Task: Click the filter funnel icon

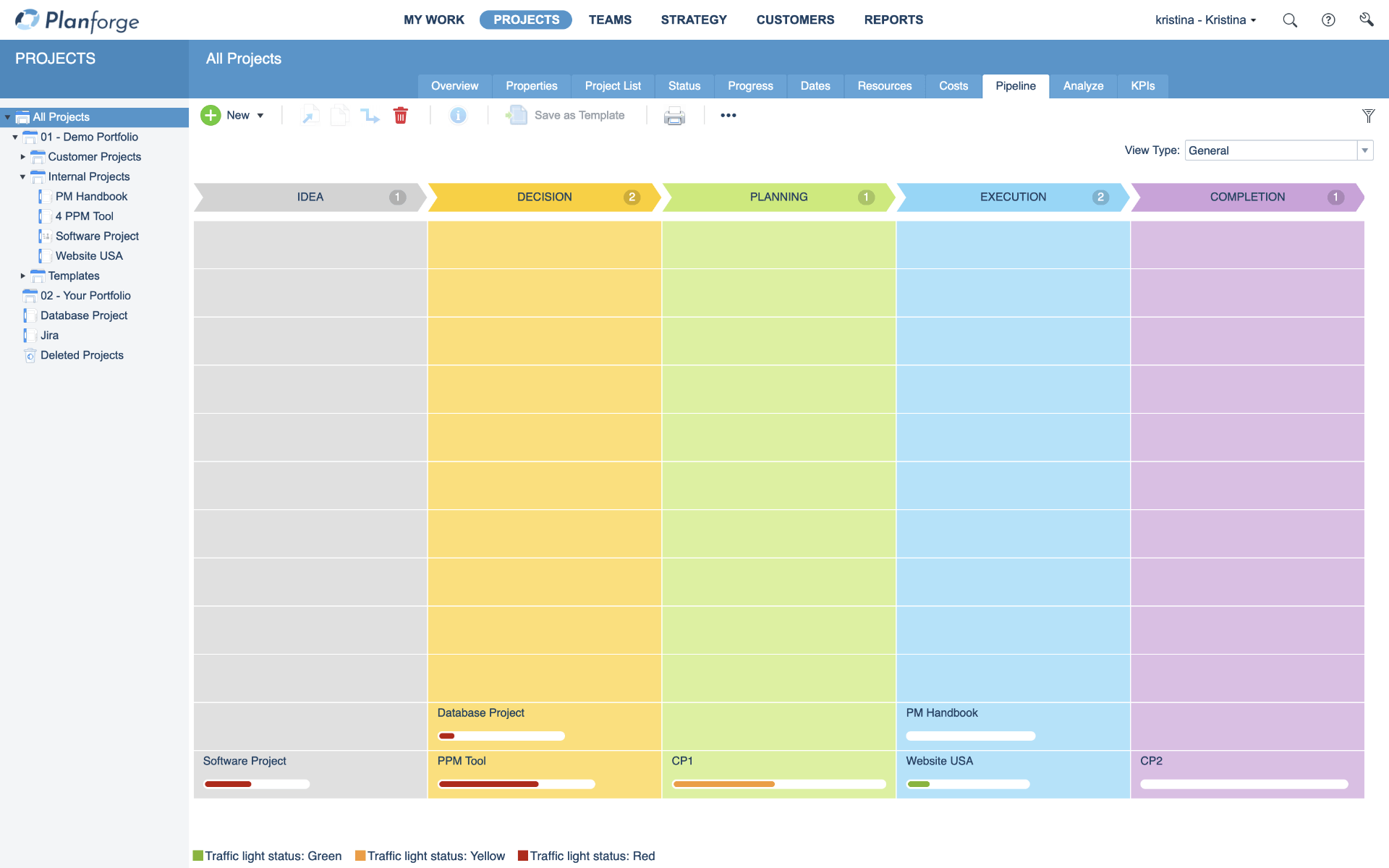Action: pyautogui.click(x=1368, y=116)
